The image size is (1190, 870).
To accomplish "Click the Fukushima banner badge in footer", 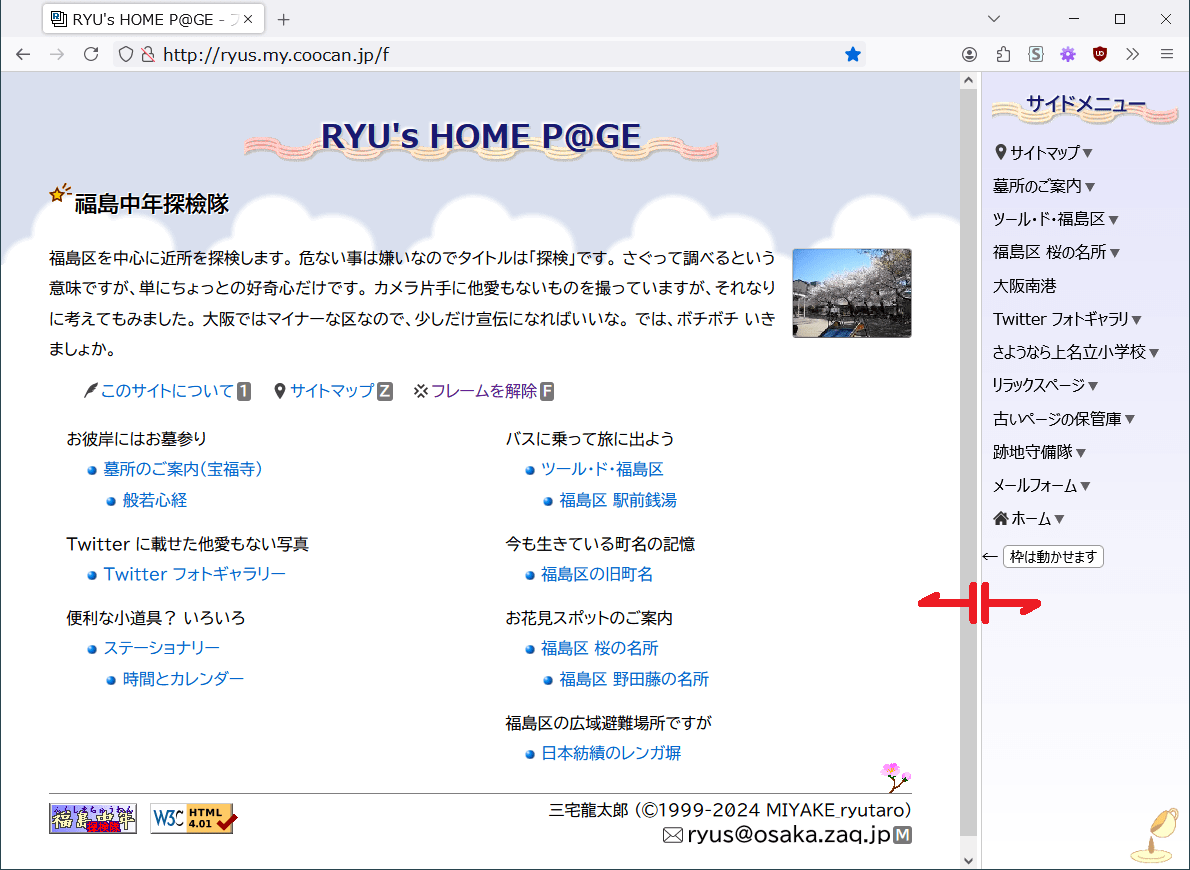I will click(x=92, y=818).
